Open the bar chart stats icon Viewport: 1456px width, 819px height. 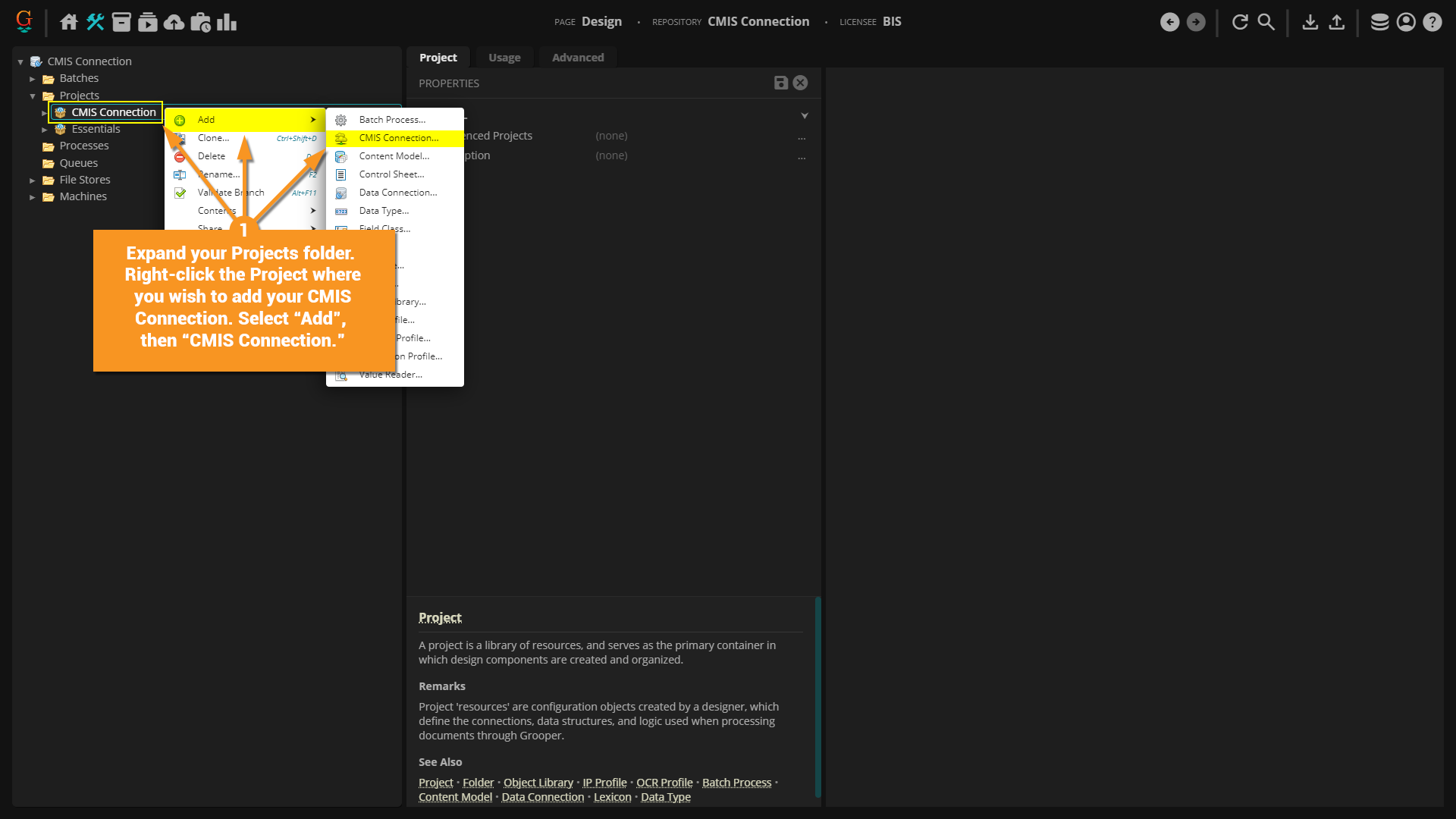[x=226, y=22]
